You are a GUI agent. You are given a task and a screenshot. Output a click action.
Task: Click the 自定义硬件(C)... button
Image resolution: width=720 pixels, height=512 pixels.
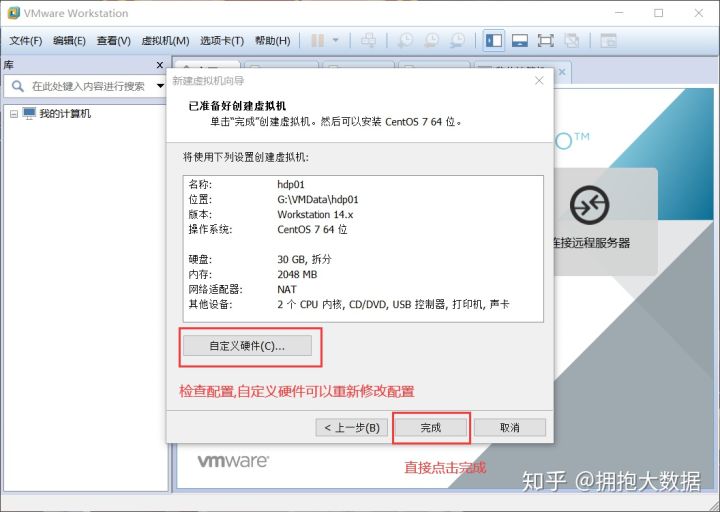click(x=247, y=346)
